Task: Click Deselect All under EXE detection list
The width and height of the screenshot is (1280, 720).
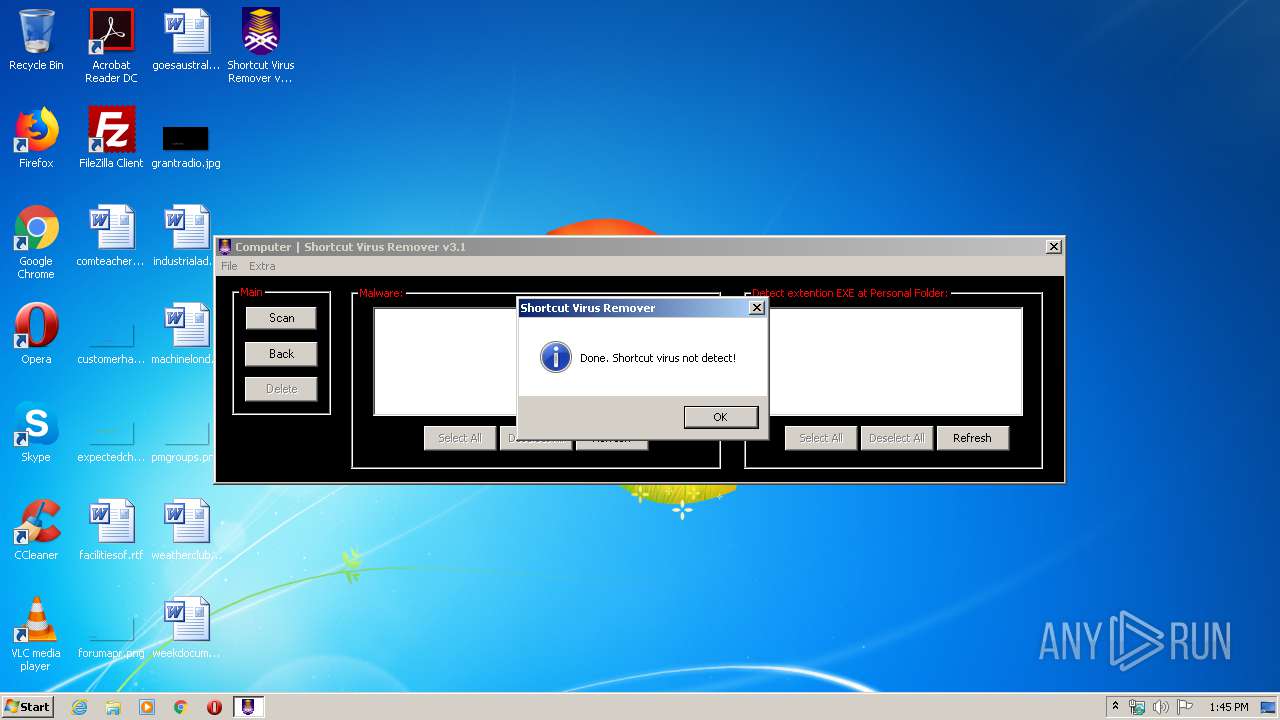Action: [x=897, y=438]
